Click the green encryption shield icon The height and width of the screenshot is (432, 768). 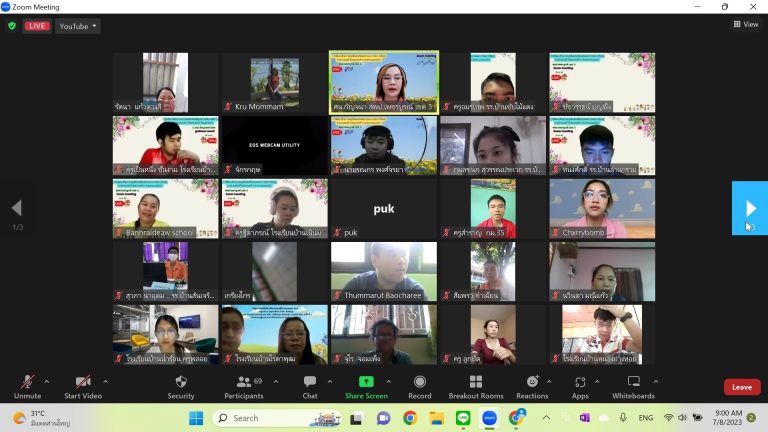click(x=12, y=26)
